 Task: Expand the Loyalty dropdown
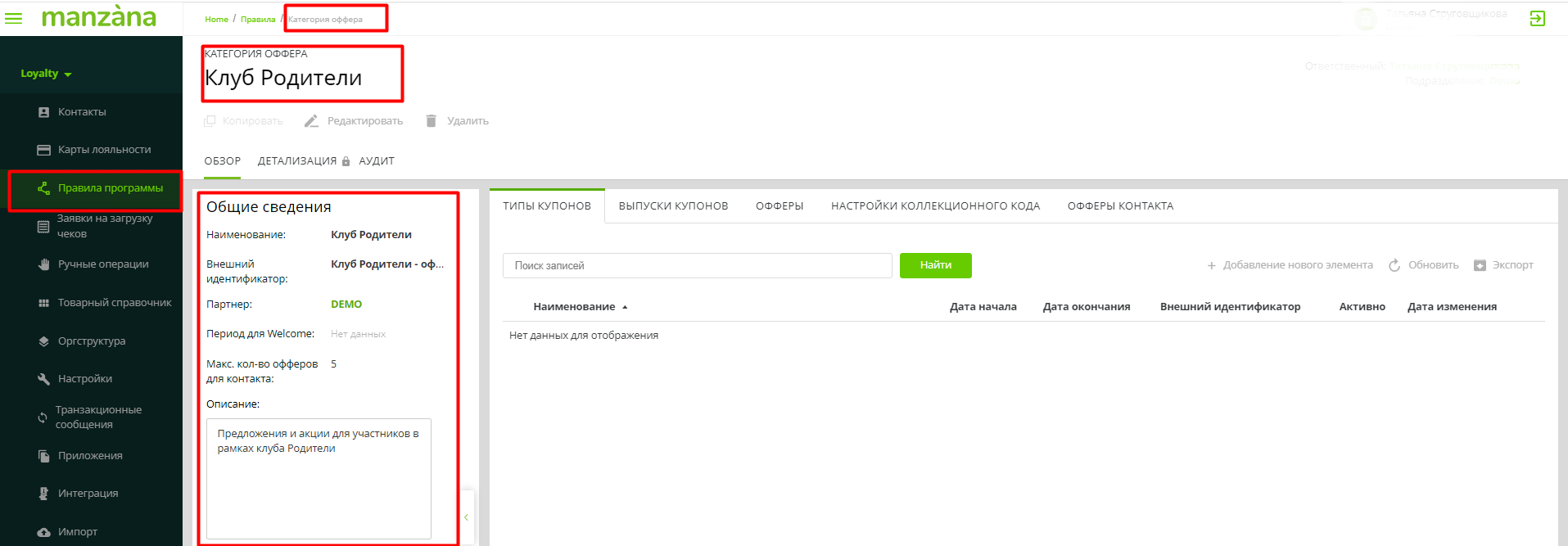[46, 74]
